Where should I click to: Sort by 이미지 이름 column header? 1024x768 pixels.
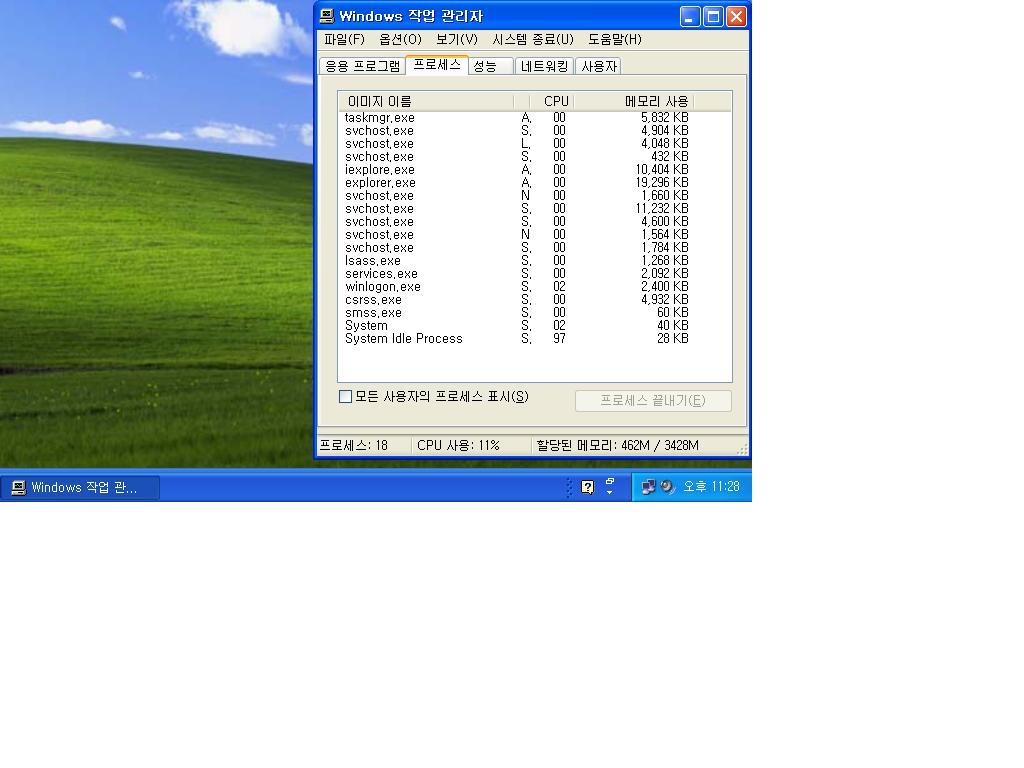click(x=426, y=101)
